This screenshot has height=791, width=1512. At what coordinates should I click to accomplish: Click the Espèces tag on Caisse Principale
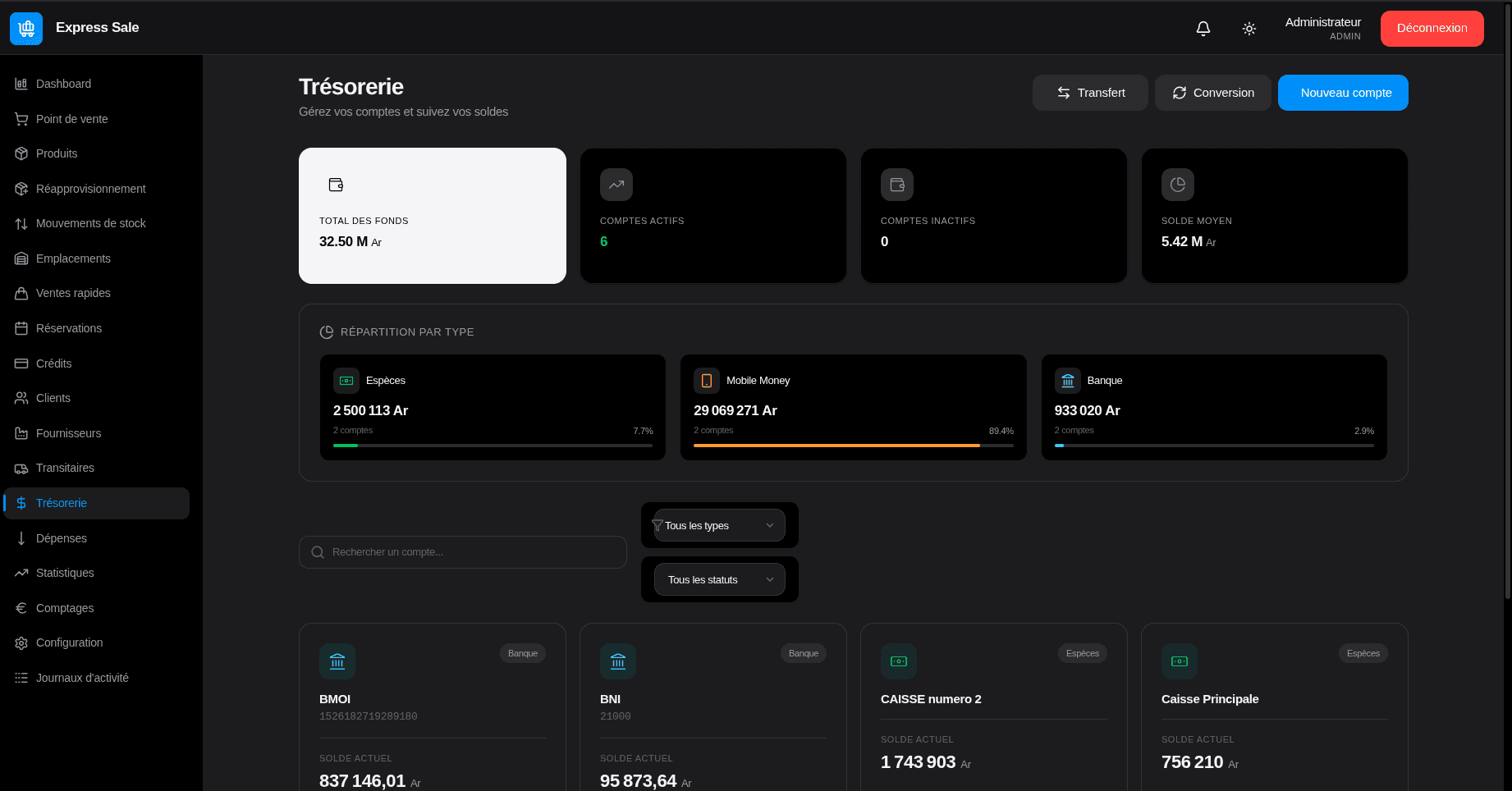pos(1363,653)
